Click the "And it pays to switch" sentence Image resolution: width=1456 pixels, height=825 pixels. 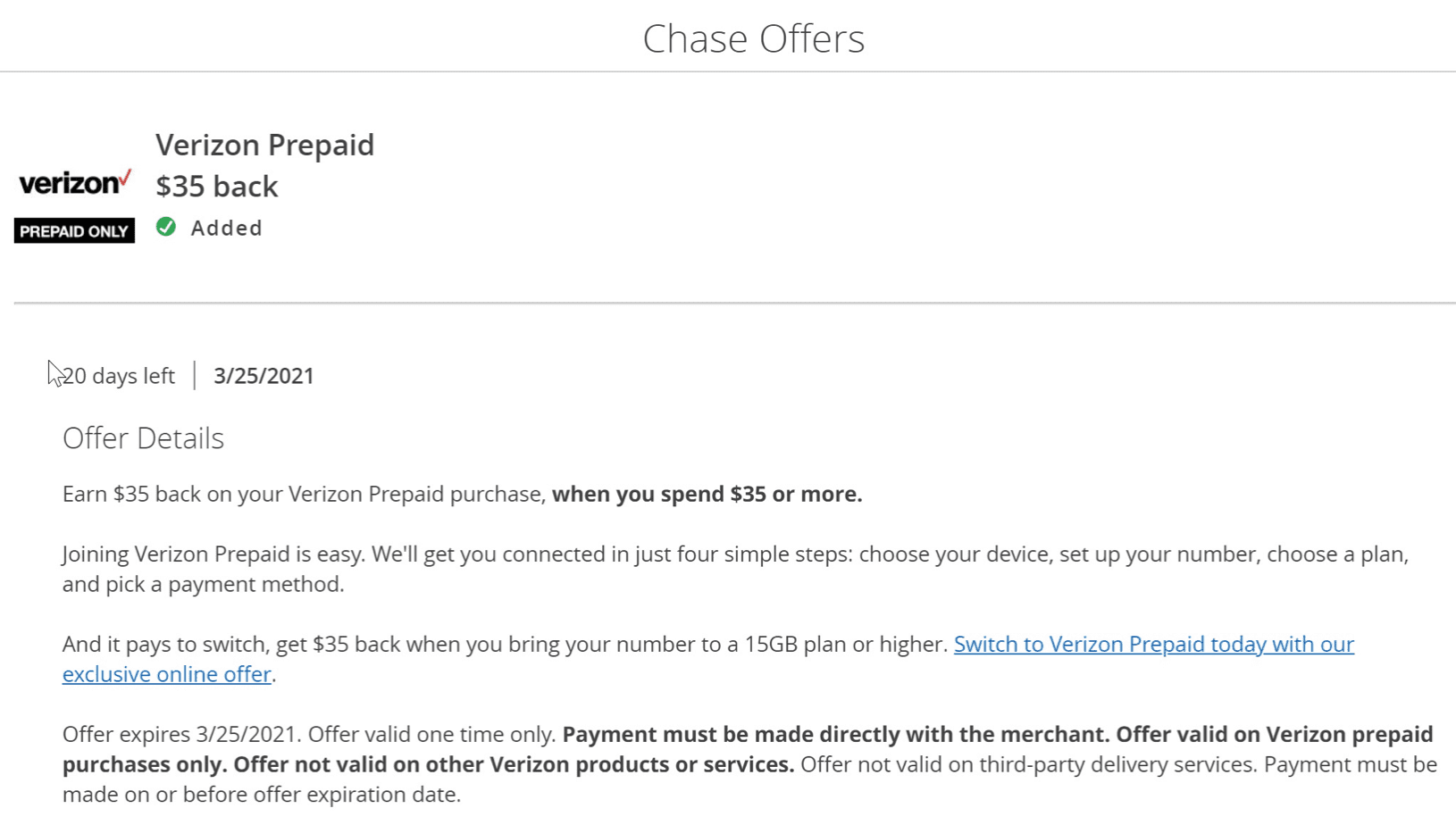click(x=505, y=645)
